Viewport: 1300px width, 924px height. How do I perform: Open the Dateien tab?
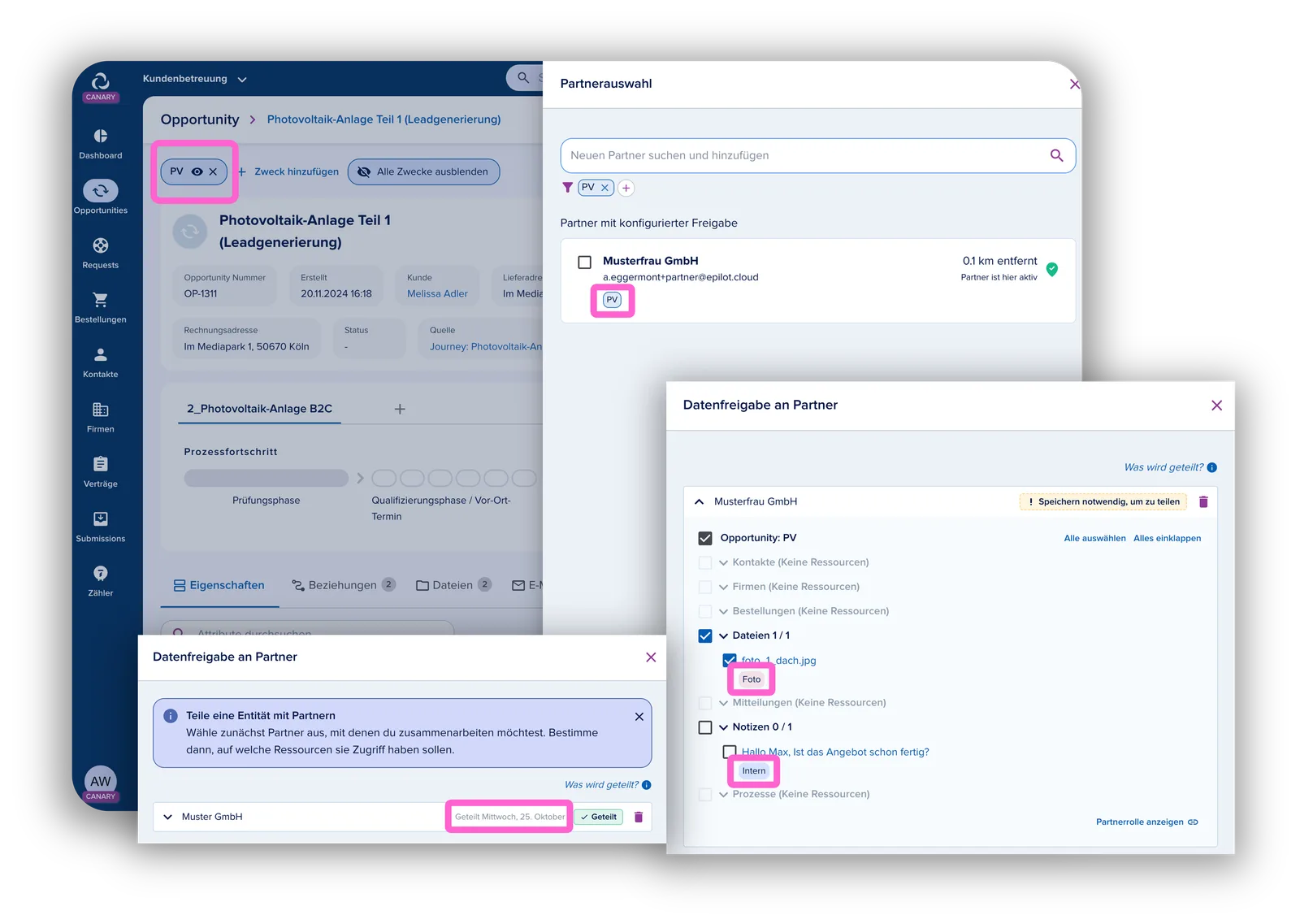pos(453,585)
